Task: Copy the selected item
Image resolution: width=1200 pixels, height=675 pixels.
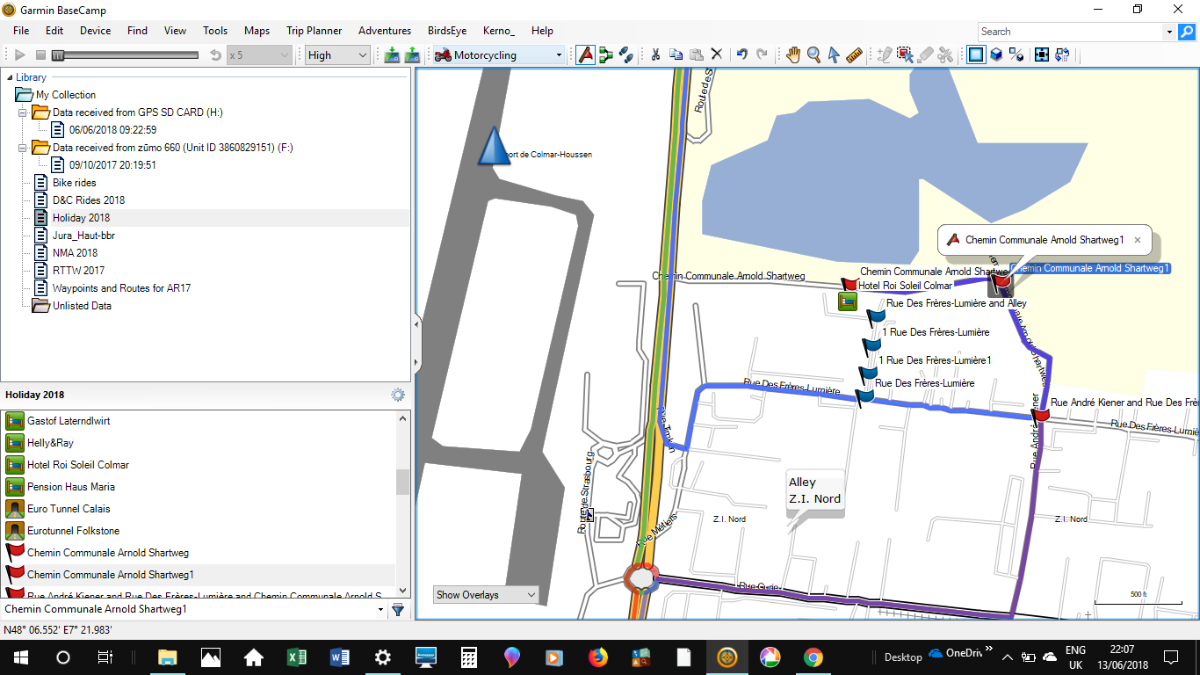Action: (x=676, y=55)
